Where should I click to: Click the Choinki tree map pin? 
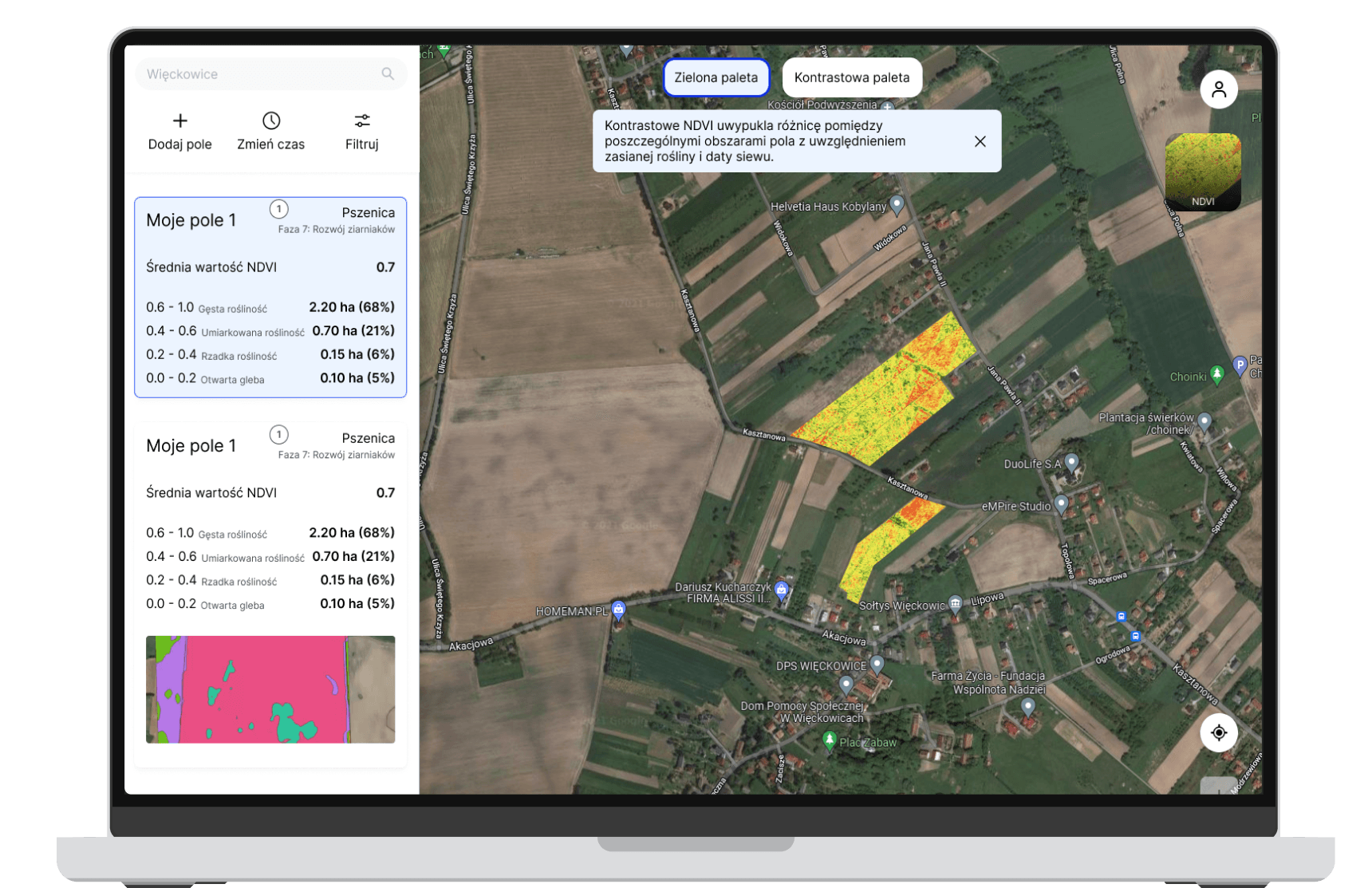pos(1216,373)
